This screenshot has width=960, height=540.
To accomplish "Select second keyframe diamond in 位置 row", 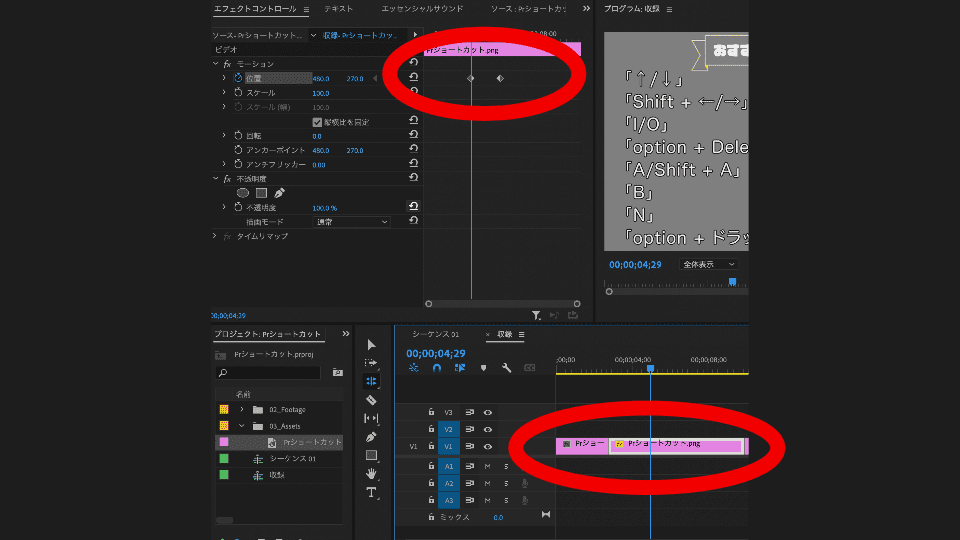I will coord(500,78).
